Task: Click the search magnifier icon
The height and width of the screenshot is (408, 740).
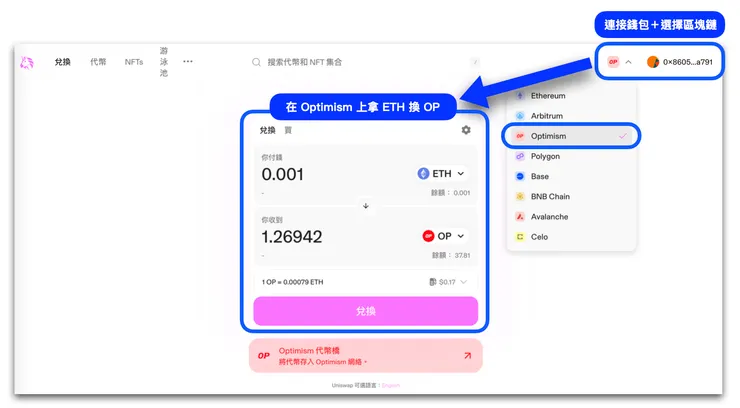Action: pos(256,62)
